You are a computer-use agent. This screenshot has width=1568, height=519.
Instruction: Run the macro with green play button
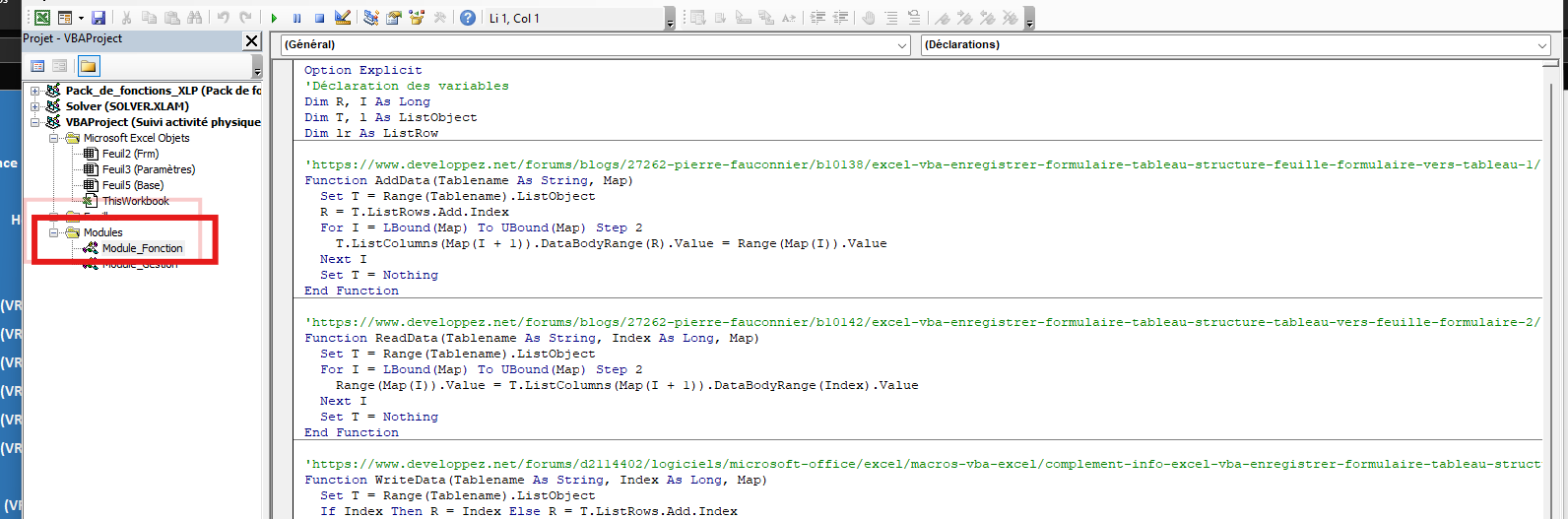[274, 18]
